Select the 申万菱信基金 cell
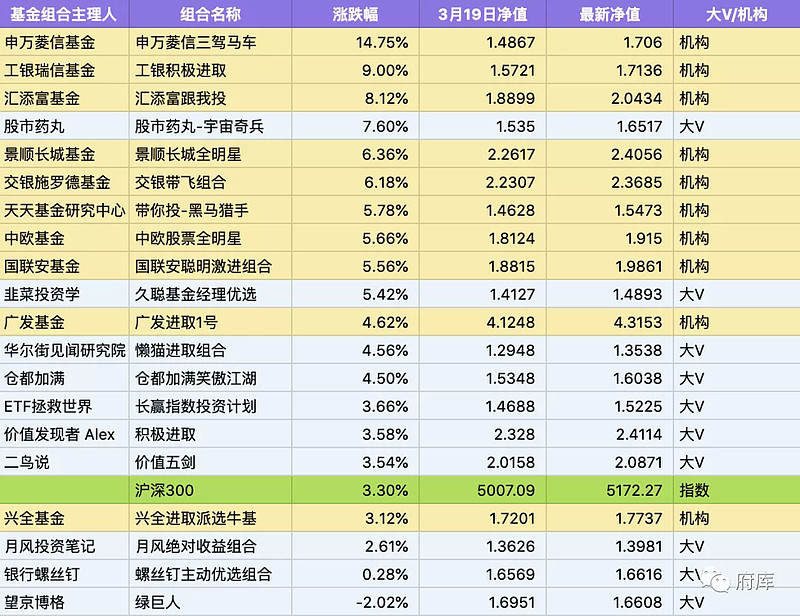The width and height of the screenshot is (800, 616). [64, 42]
